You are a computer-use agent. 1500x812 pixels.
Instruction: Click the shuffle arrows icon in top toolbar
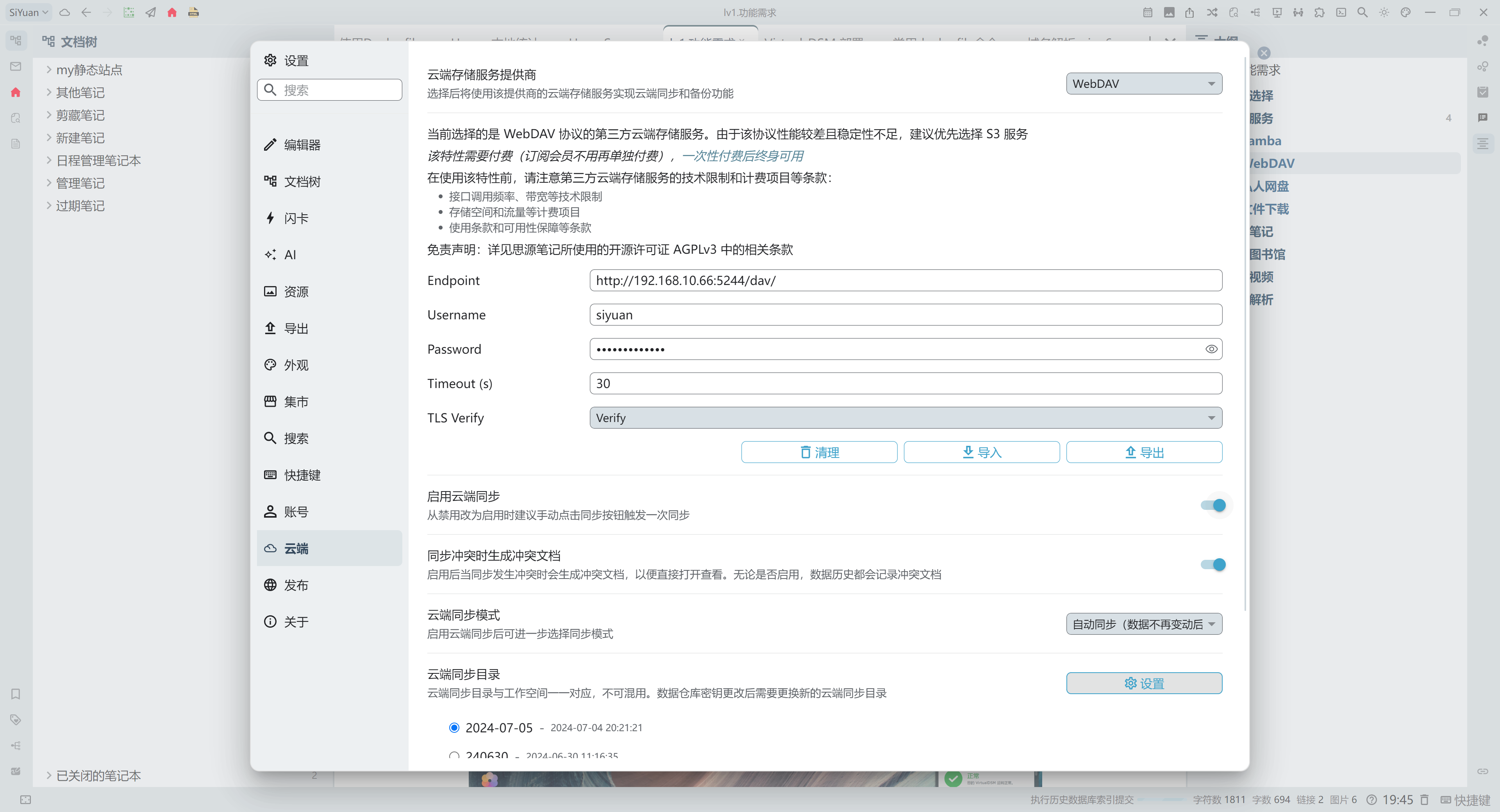click(1212, 12)
